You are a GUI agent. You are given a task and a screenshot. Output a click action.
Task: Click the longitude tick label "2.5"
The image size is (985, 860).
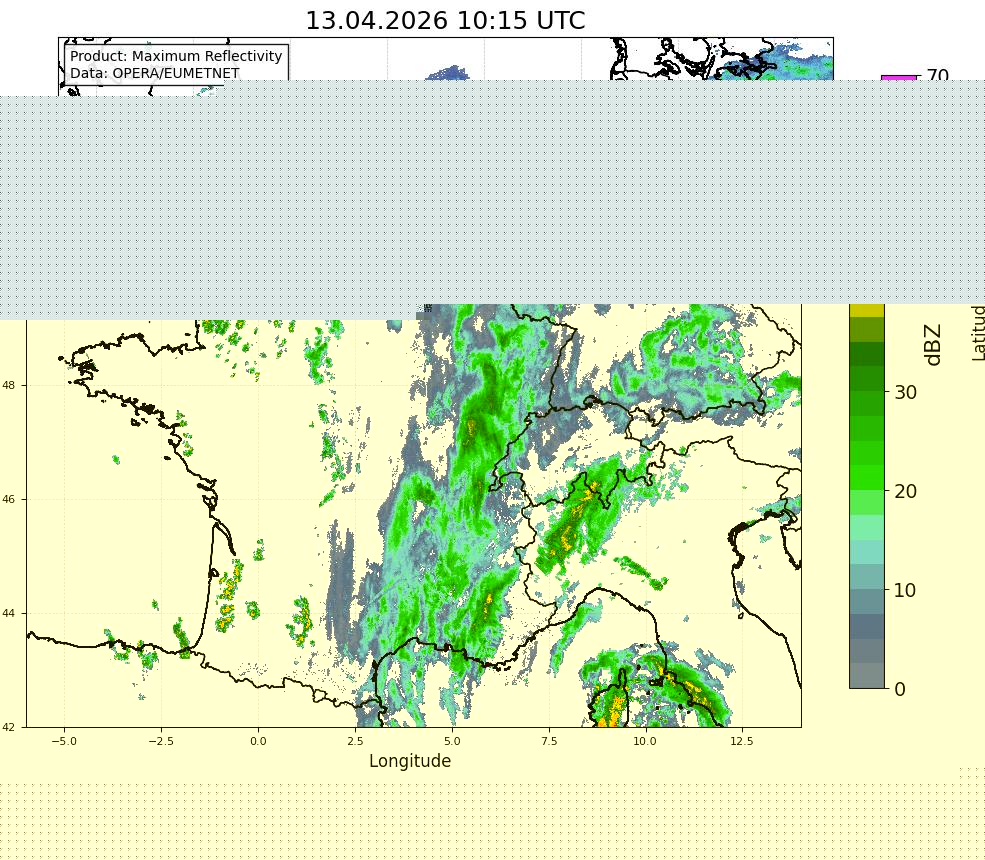coord(355,741)
